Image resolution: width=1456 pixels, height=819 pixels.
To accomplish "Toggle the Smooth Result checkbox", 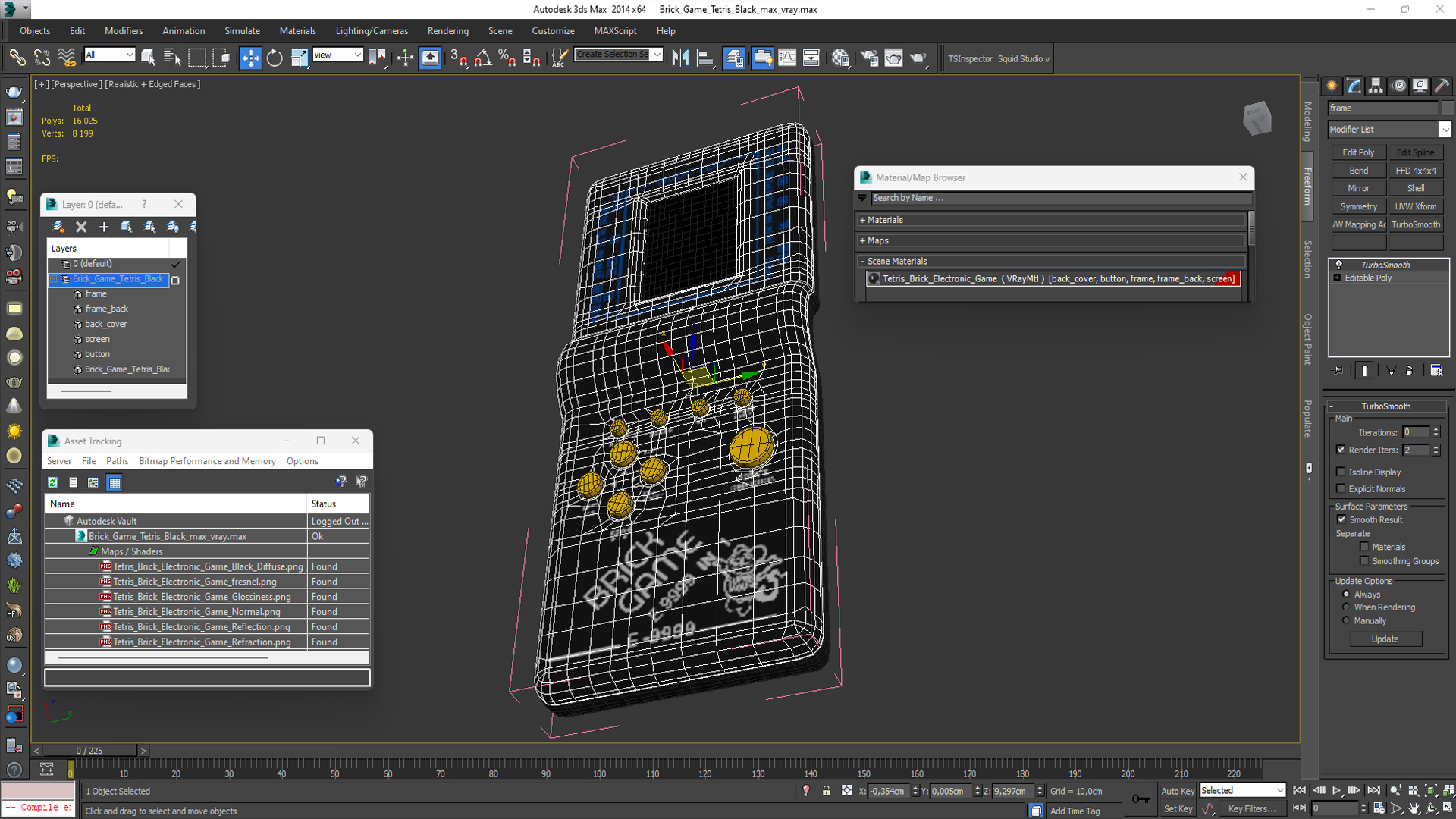I will click(1341, 519).
